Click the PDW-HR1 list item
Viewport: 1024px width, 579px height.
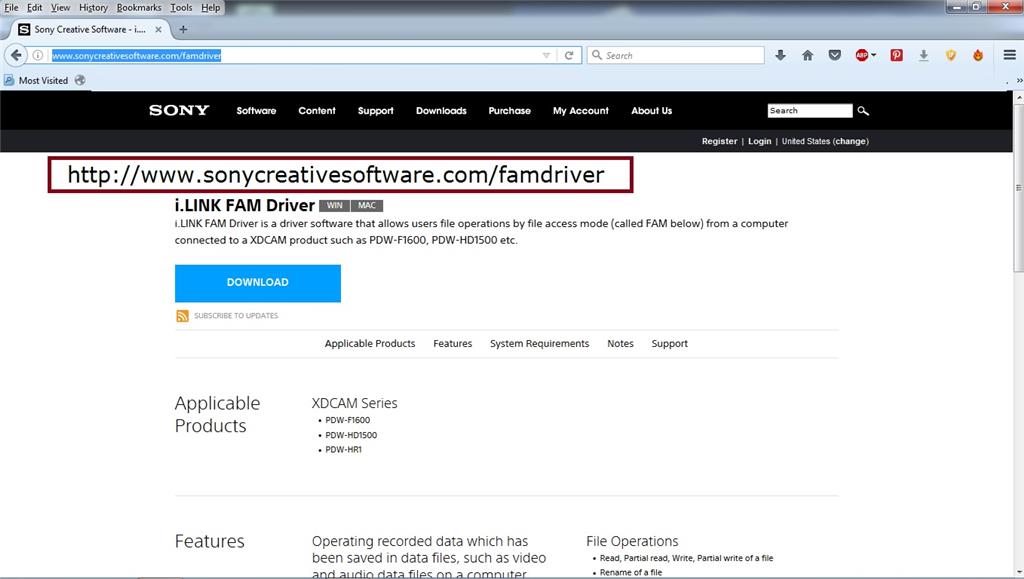point(344,450)
